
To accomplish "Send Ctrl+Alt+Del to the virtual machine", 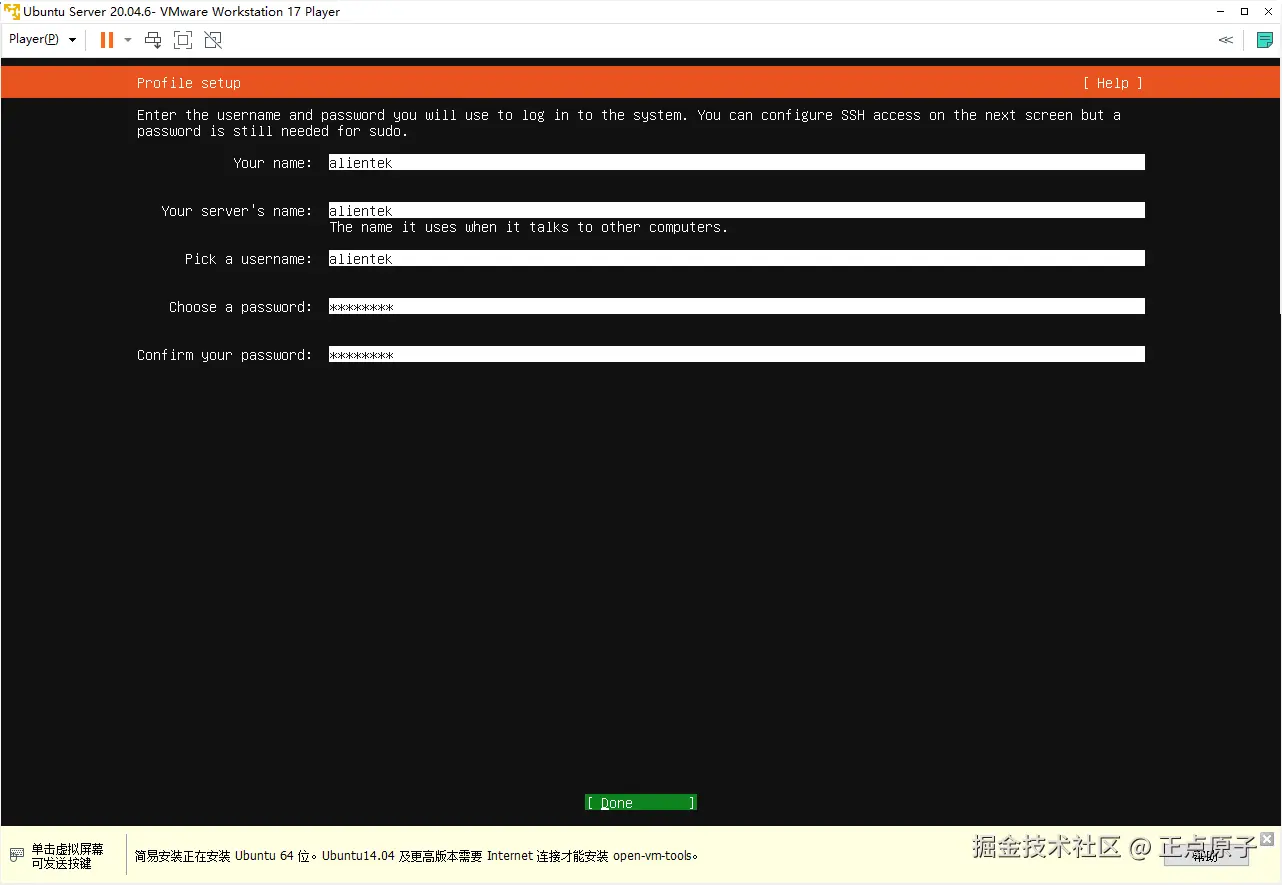I will pos(153,40).
